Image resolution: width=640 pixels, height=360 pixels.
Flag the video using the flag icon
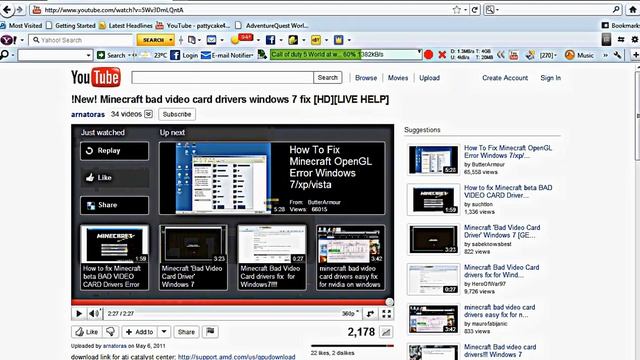pyautogui.click(x=210, y=332)
